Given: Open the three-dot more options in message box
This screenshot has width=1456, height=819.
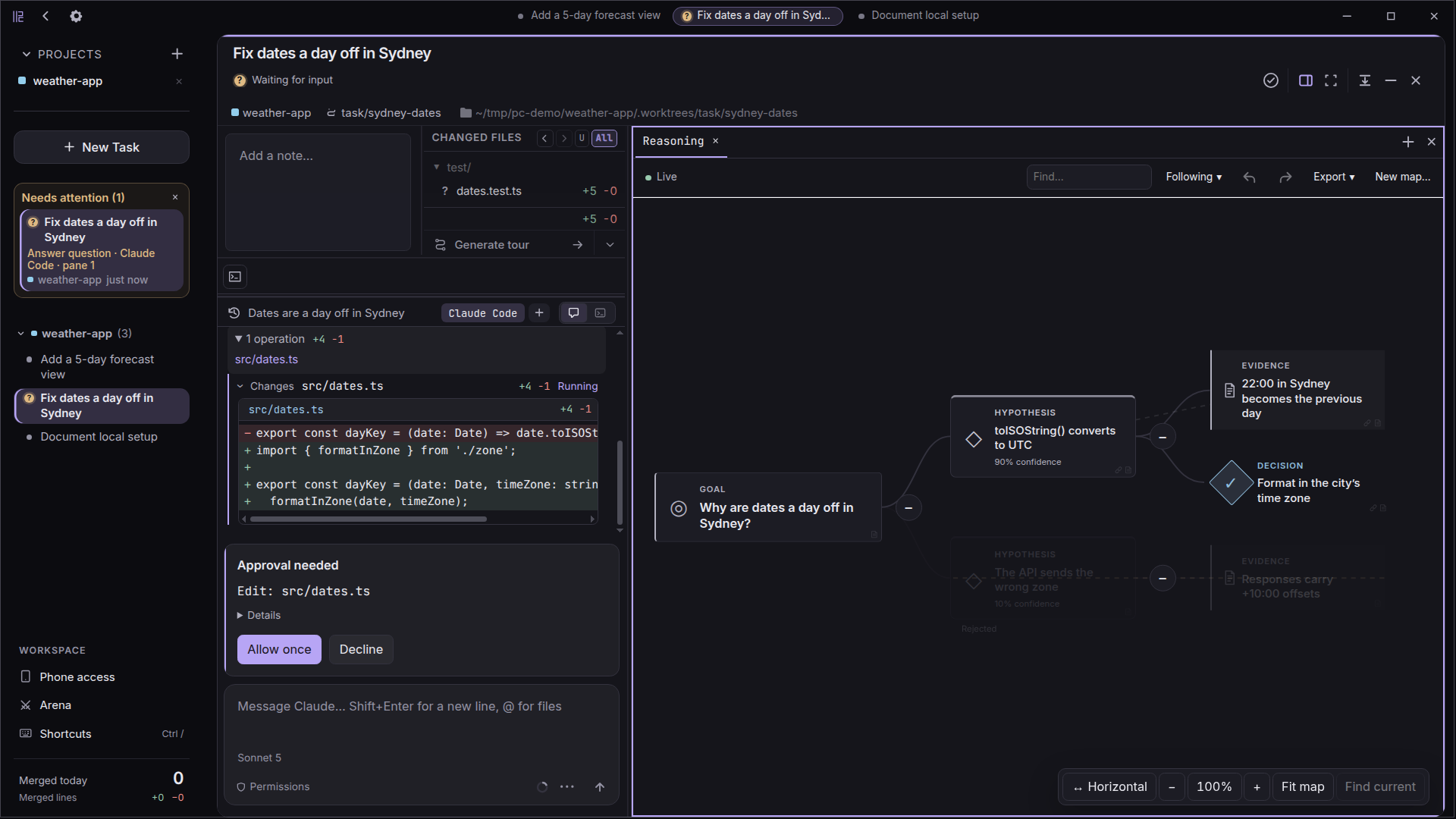Looking at the screenshot, I should (567, 787).
